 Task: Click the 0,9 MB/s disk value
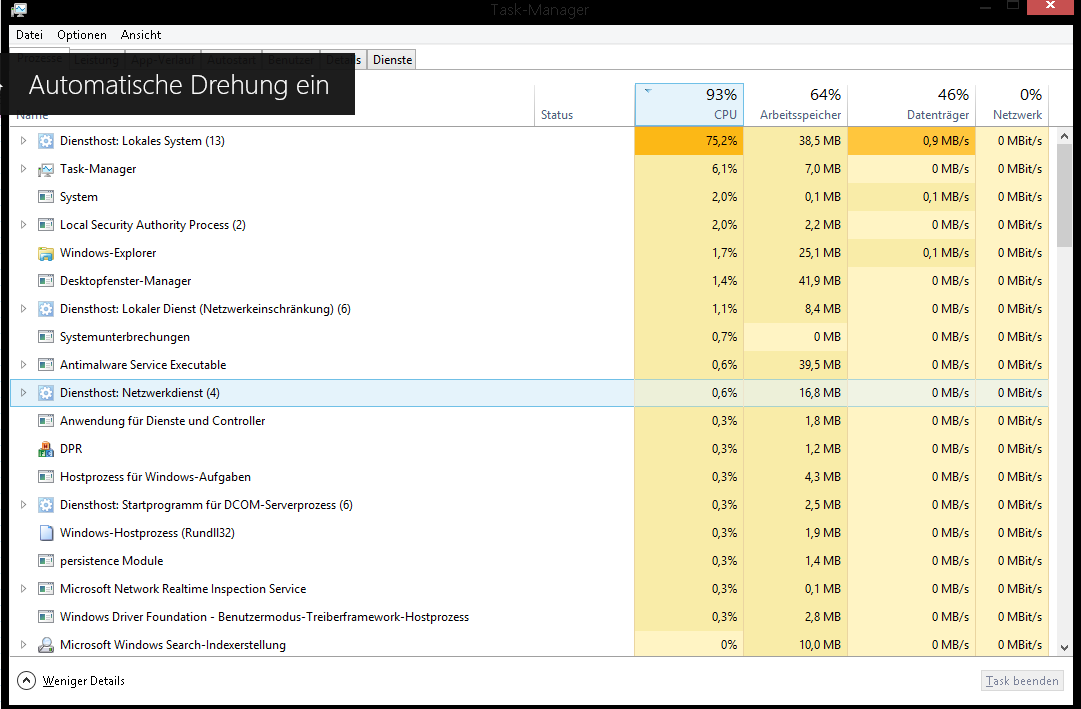click(x=946, y=141)
